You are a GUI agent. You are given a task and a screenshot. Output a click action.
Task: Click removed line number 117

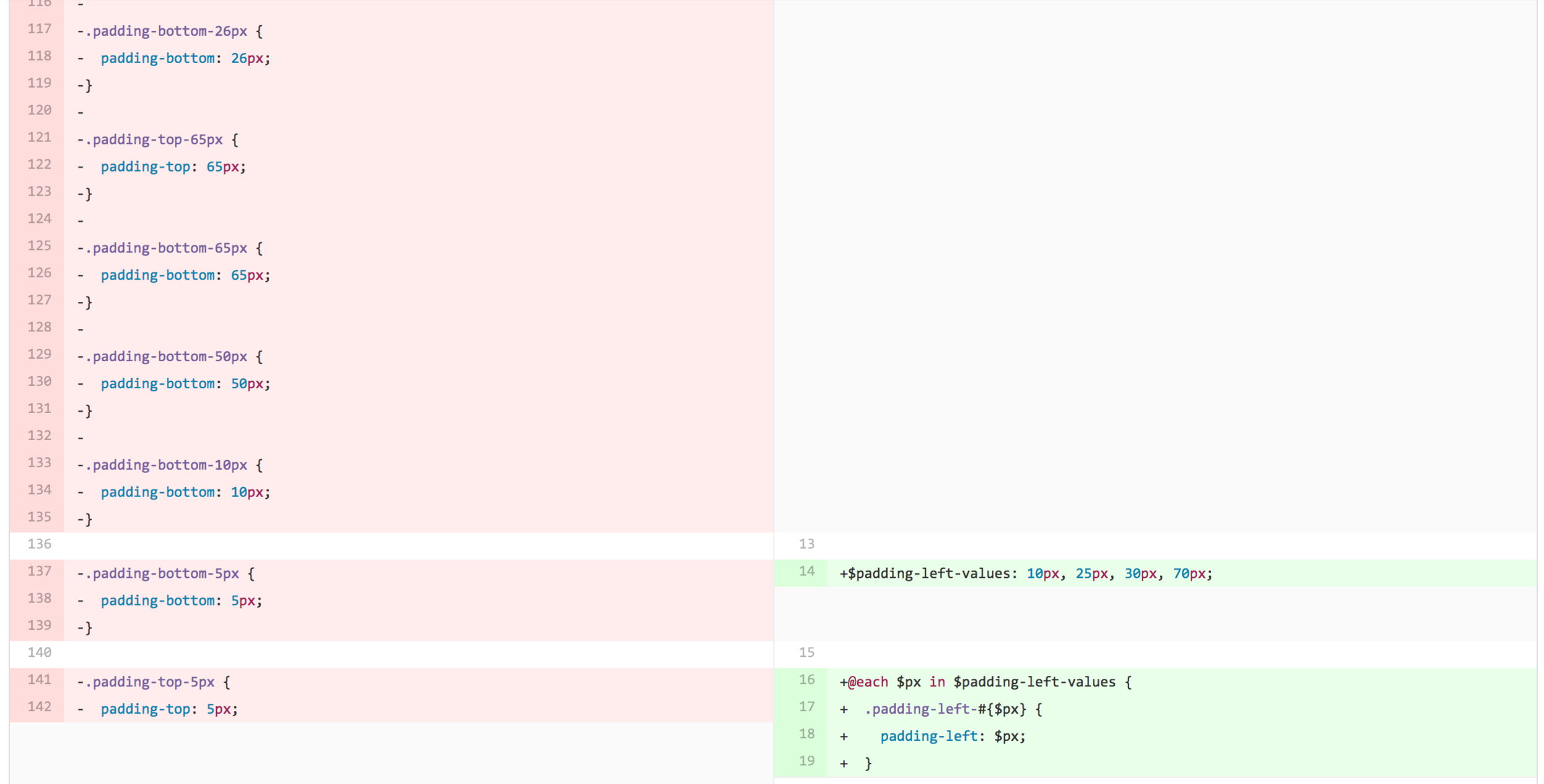[39, 29]
